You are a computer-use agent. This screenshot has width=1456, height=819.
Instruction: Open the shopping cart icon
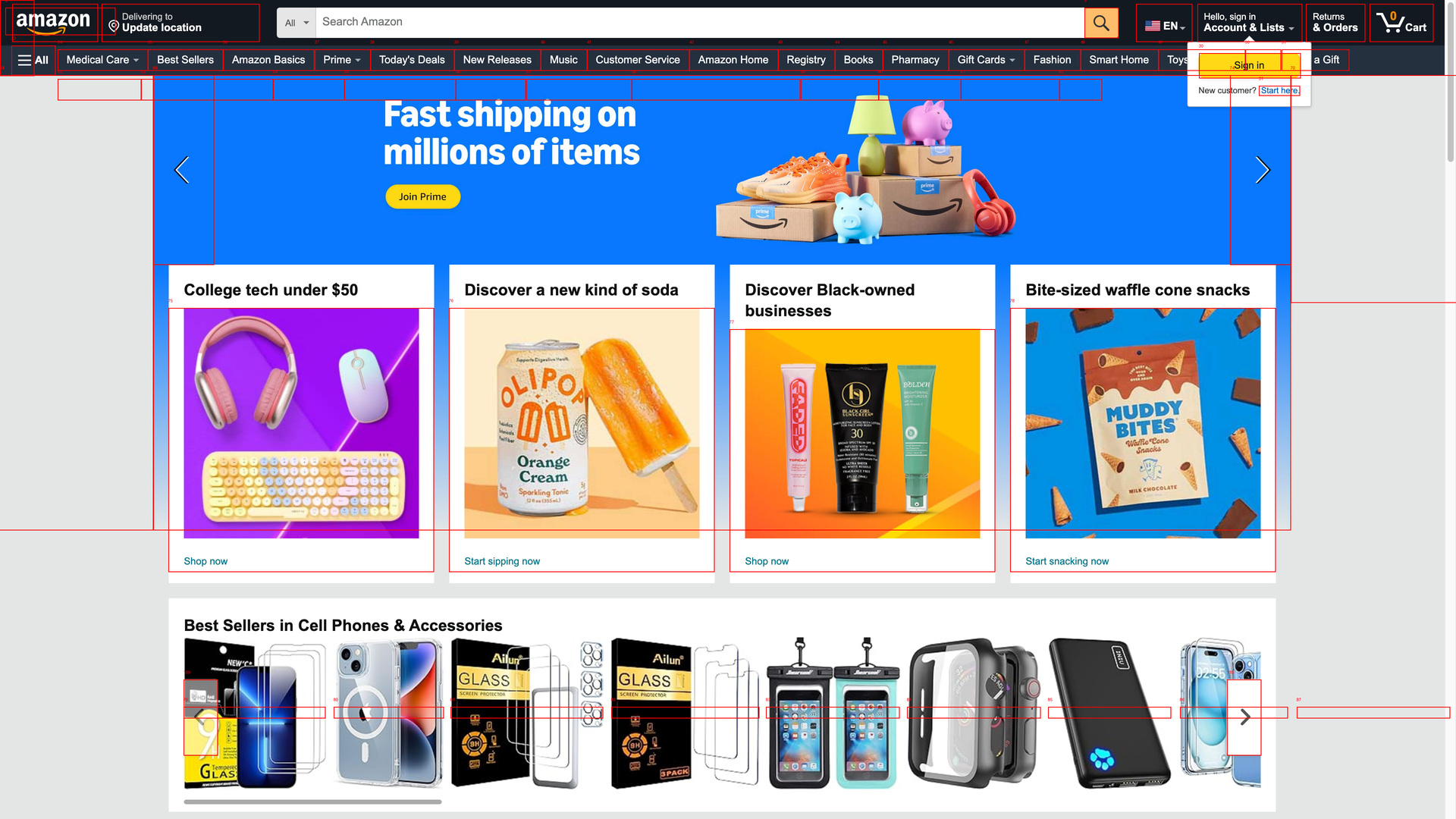pos(1401,23)
